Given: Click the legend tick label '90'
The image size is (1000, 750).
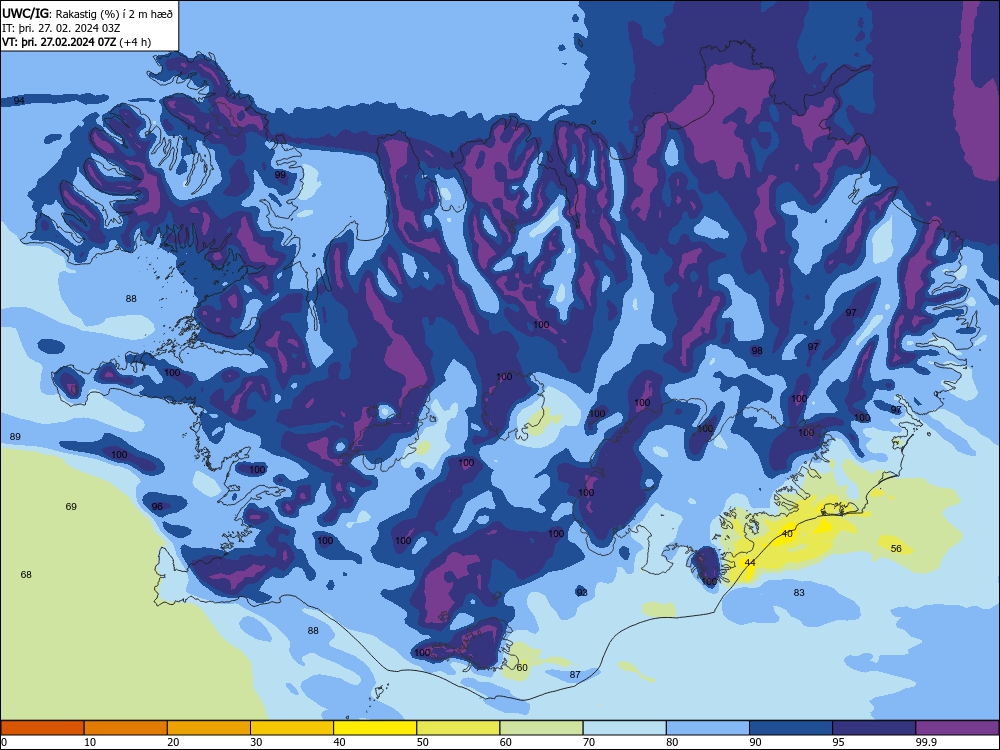Looking at the screenshot, I should (x=756, y=742).
